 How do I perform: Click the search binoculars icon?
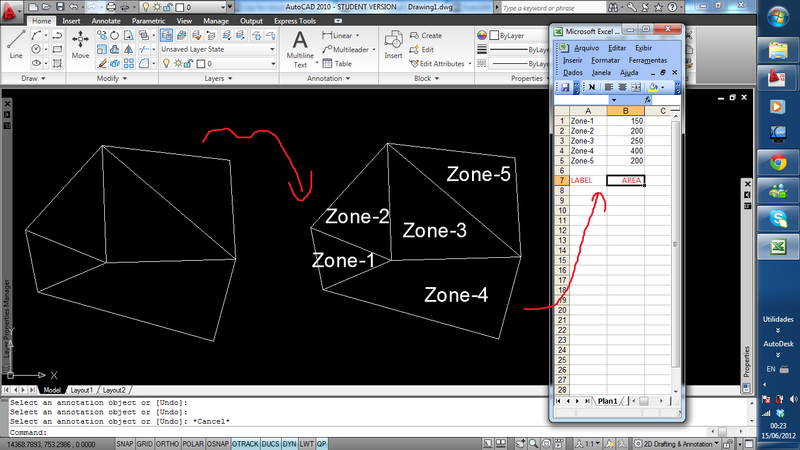(613, 8)
